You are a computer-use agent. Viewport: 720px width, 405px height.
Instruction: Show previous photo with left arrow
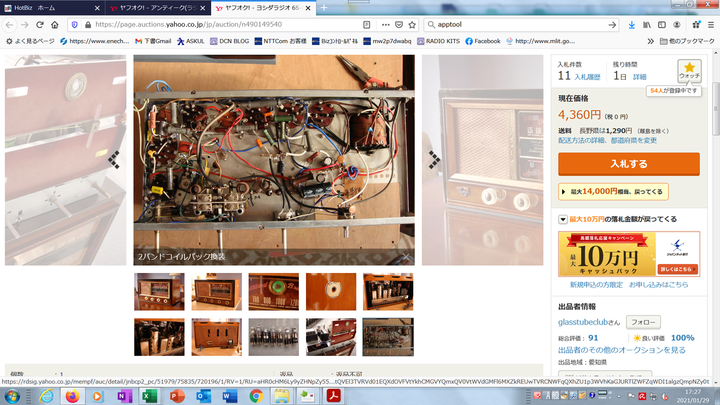[114, 159]
